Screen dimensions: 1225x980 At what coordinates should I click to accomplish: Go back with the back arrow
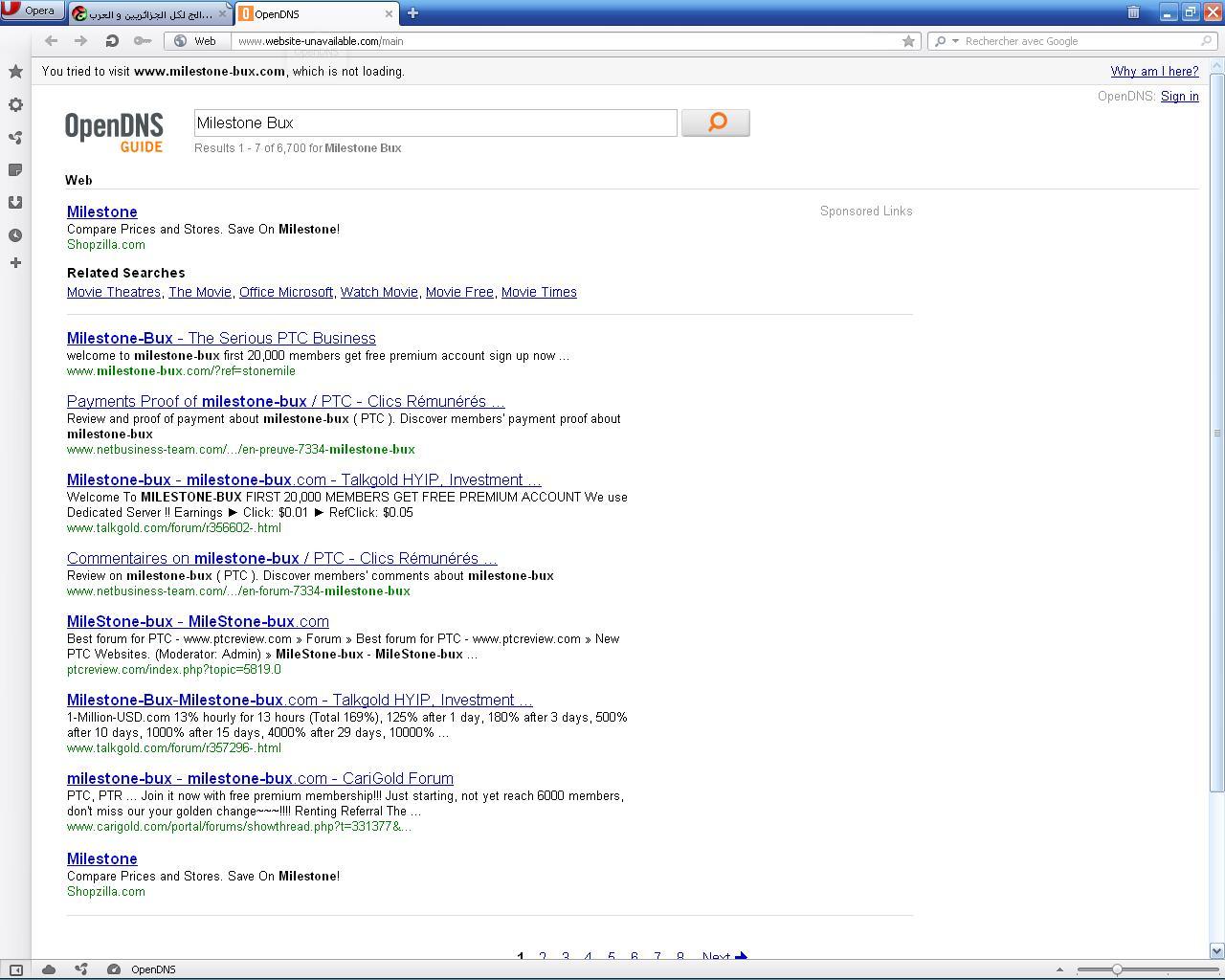(x=52, y=40)
